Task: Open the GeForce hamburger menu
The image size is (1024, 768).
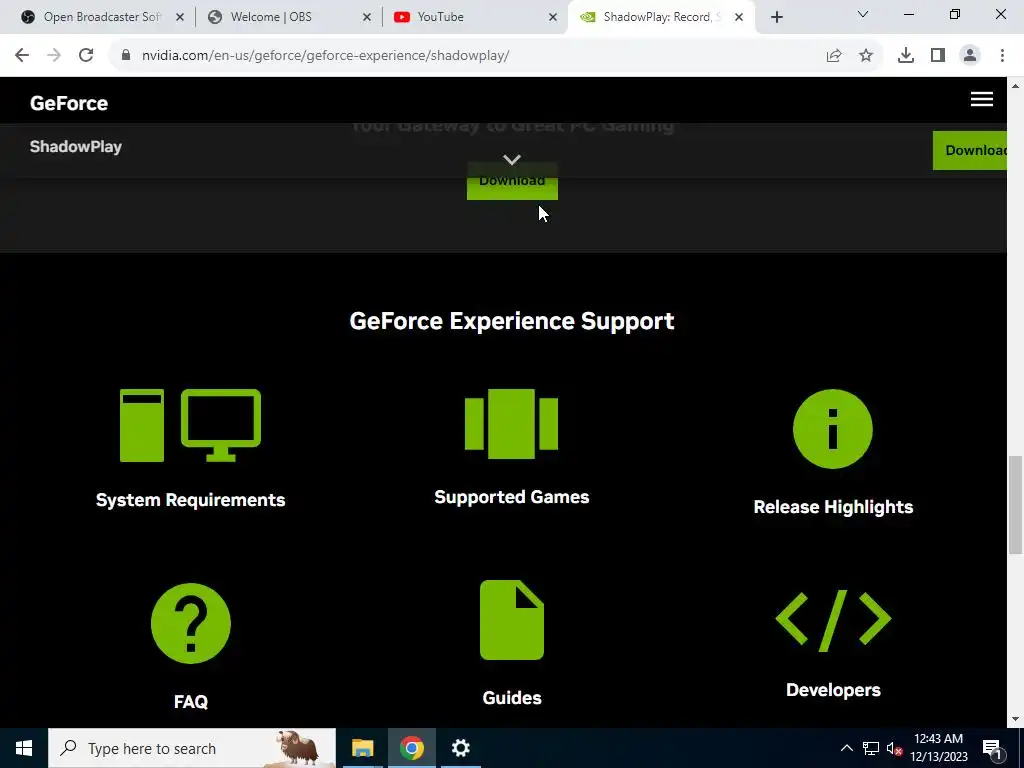Action: point(982,99)
